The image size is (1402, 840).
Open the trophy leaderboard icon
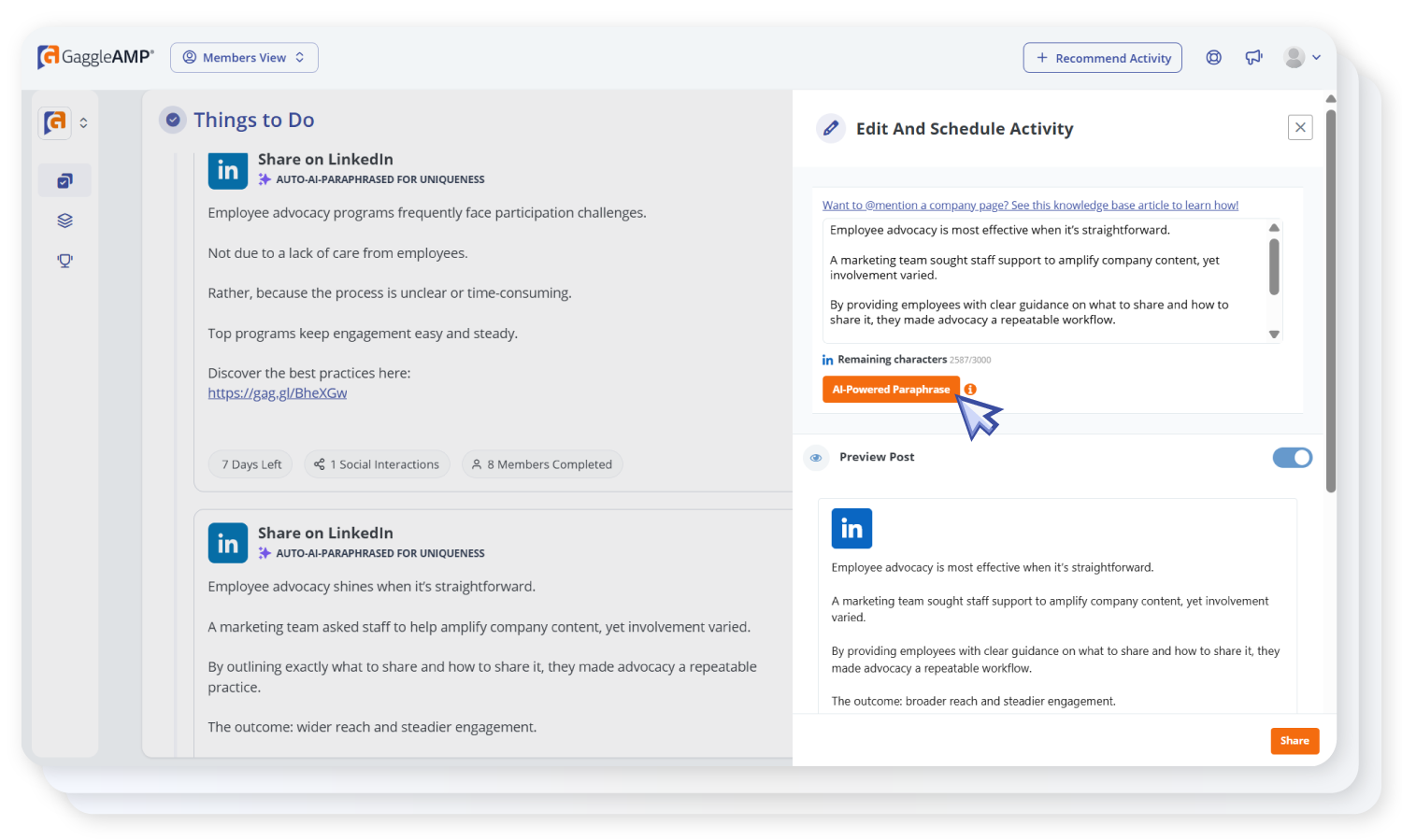pos(64,261)
